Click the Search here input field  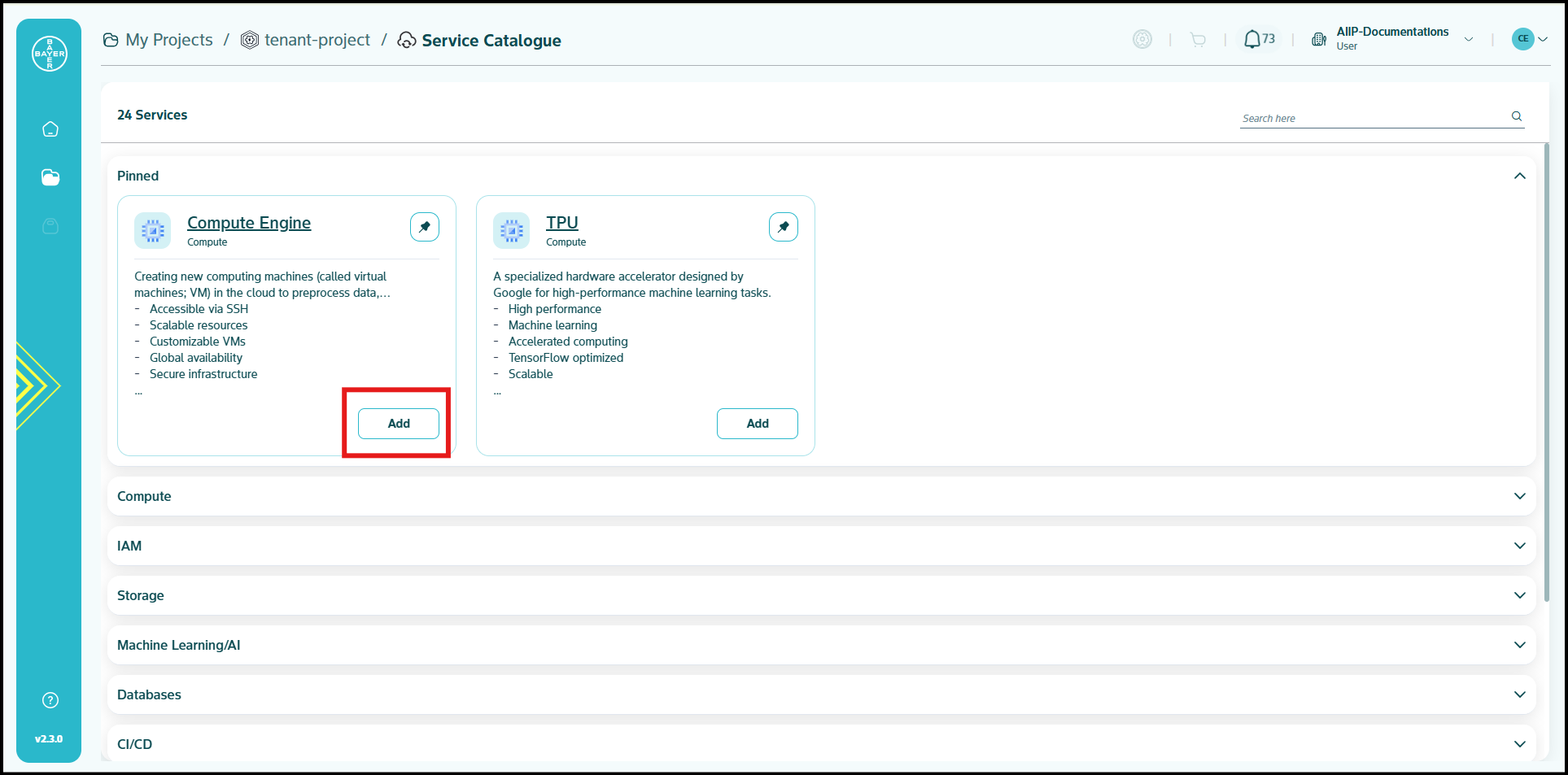point(1371,119)
